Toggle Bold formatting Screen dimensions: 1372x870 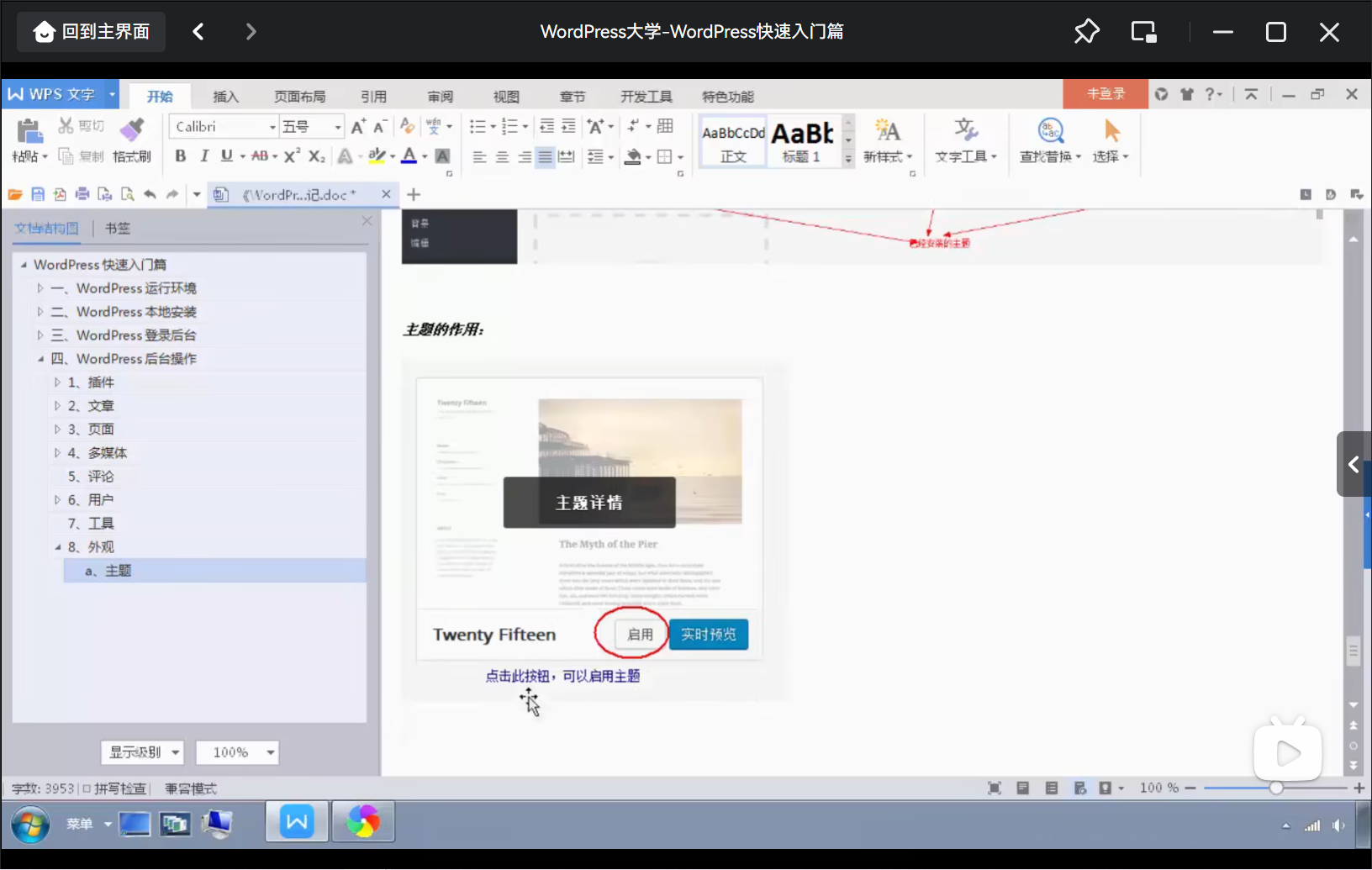tap(180, 156)
